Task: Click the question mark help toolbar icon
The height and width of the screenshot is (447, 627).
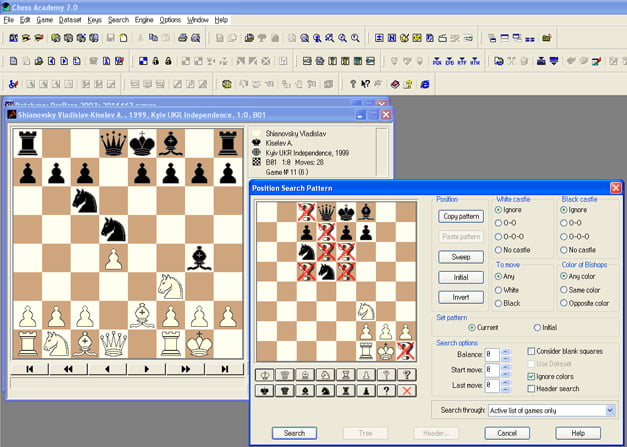Action: point(353,84)
